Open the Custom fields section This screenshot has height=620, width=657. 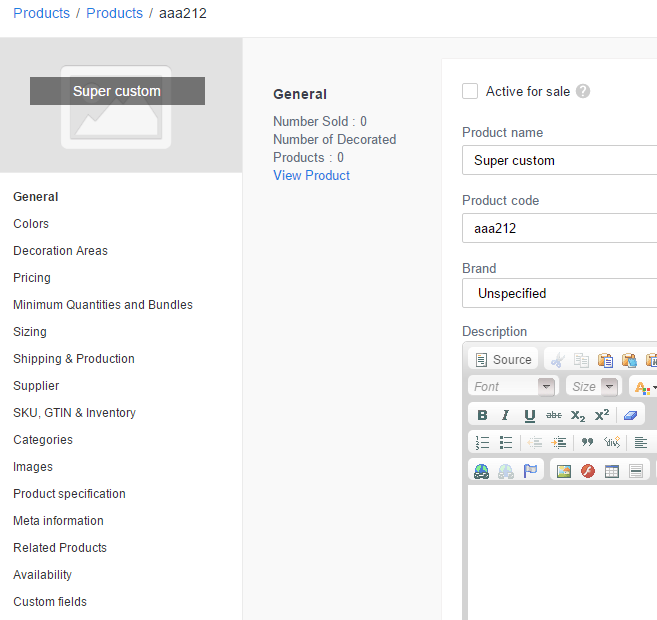coord(50,602)
